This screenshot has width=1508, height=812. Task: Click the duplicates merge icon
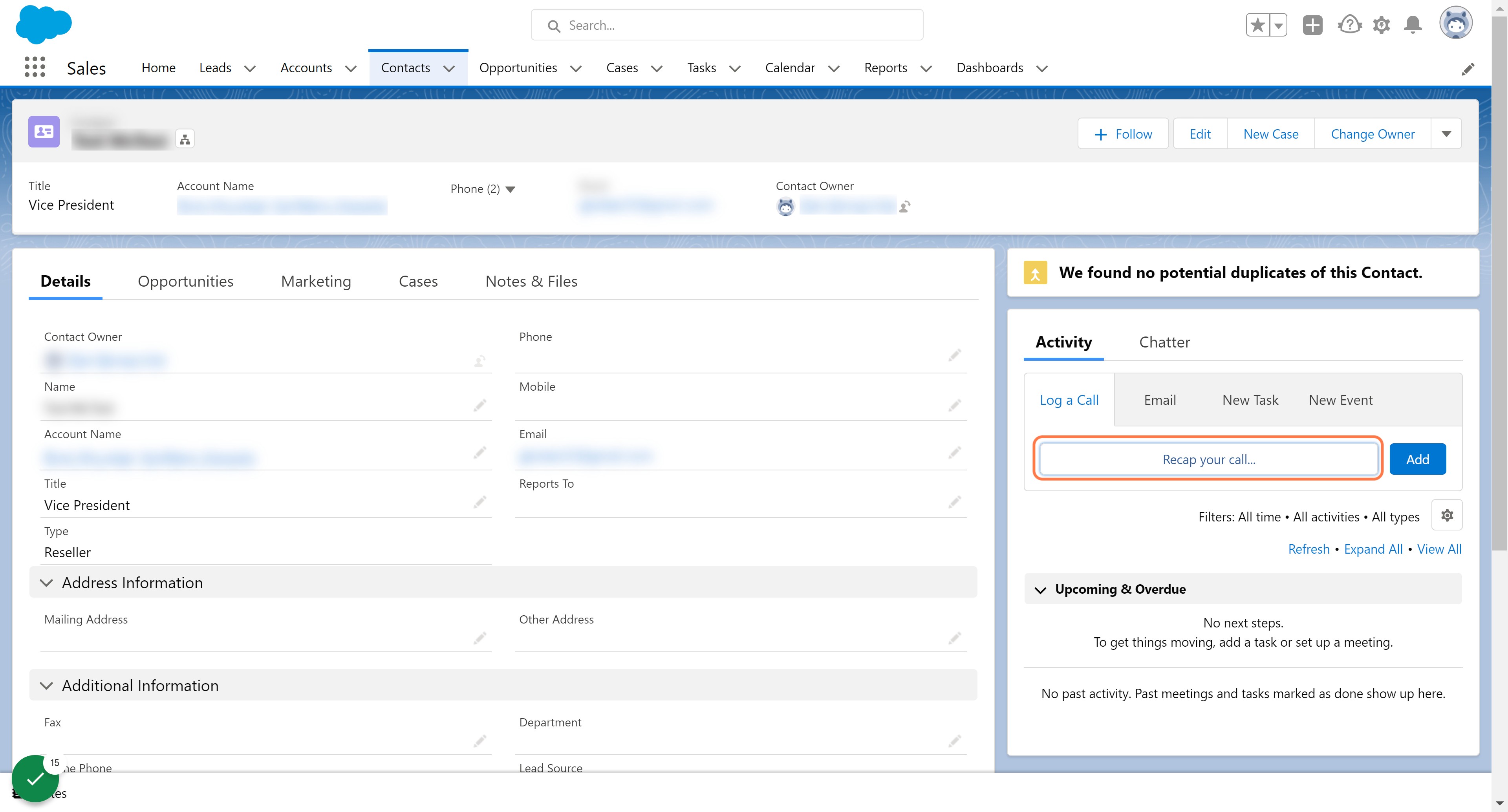(x=1035, y=273)
